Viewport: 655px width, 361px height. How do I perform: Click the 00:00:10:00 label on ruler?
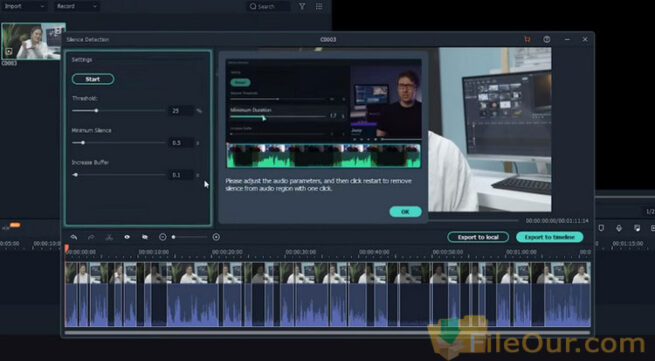[x=153, y=252]
